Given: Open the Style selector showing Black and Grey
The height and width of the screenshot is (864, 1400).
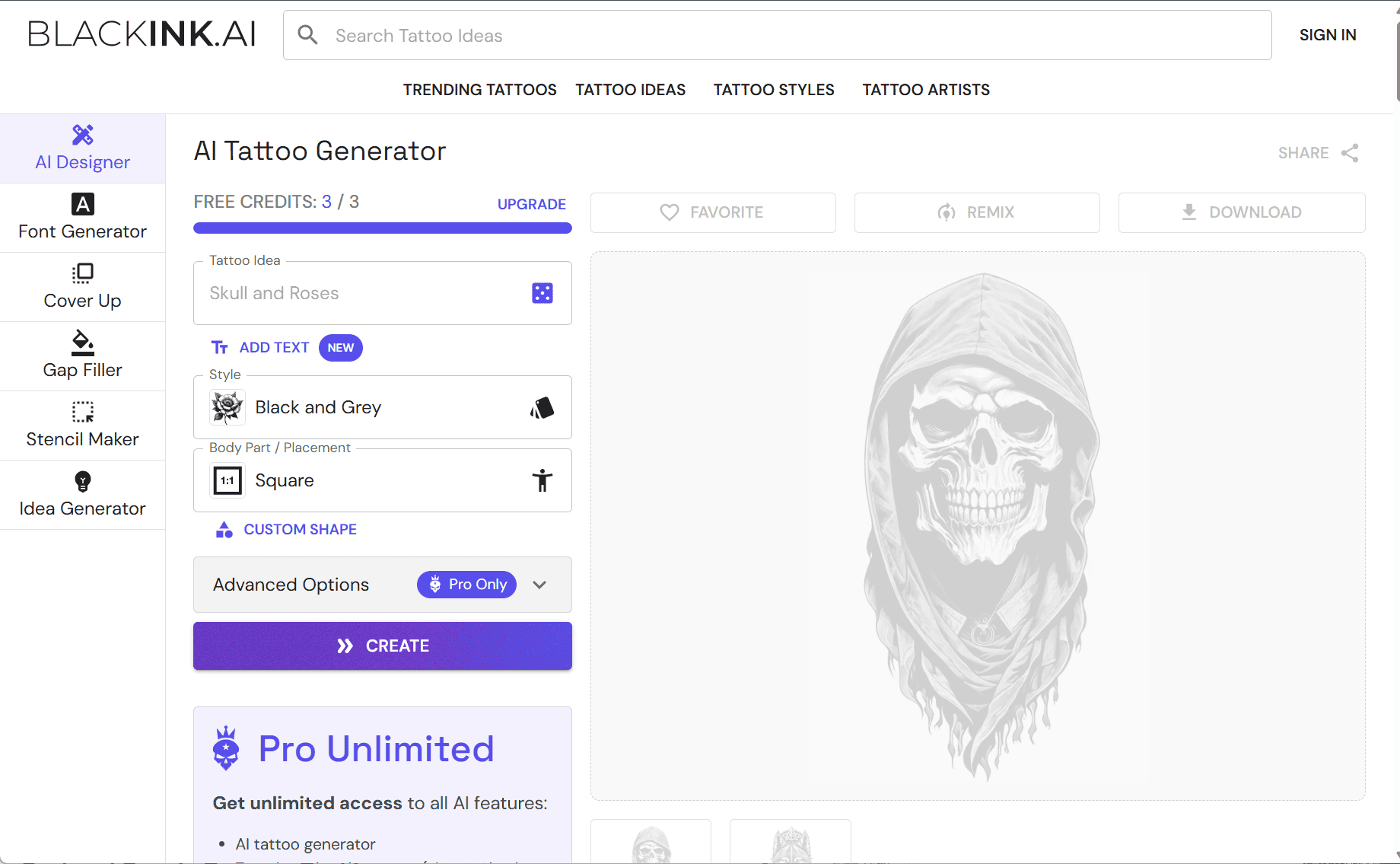Looking at the screenshot, I should [382, 407].
